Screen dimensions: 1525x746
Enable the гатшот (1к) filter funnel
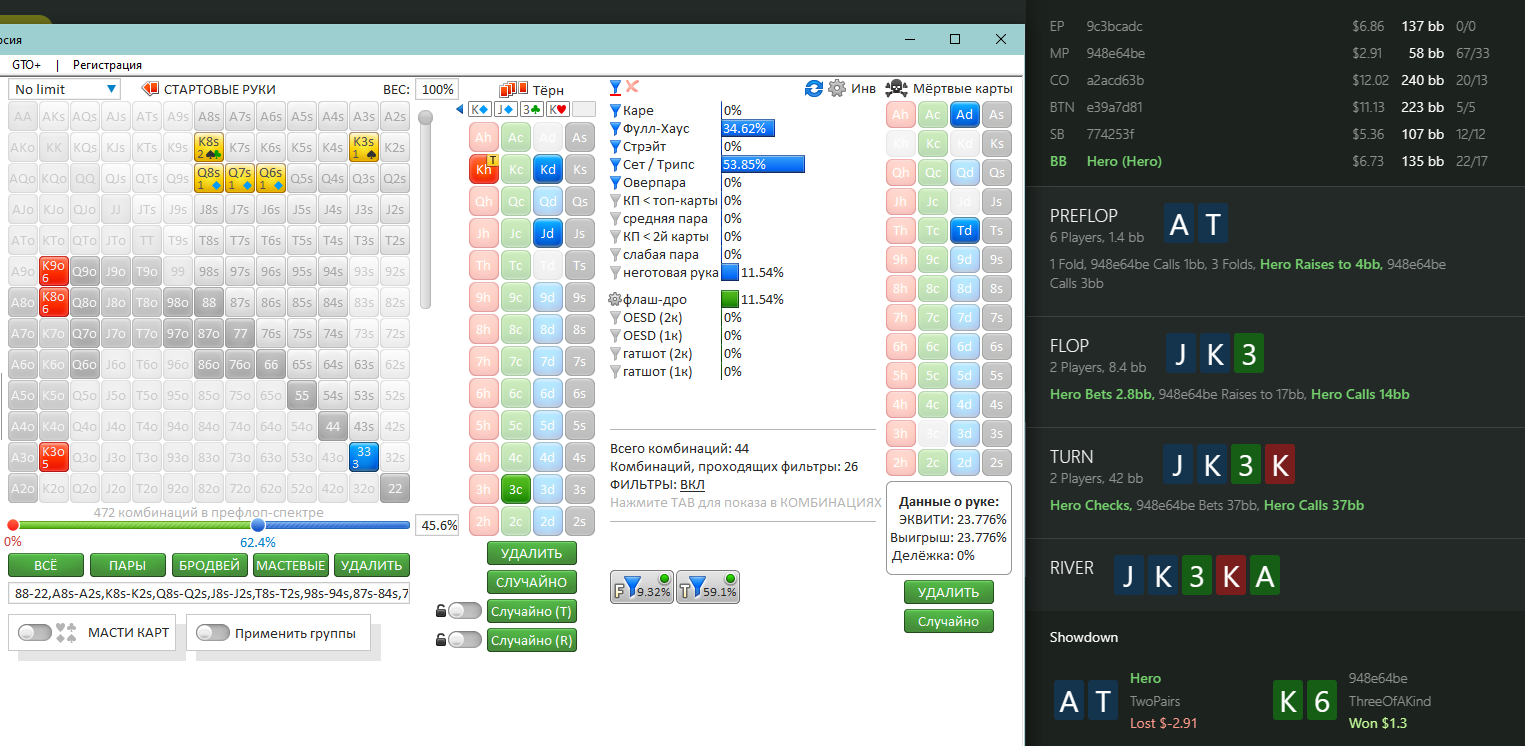pos(616,371)
